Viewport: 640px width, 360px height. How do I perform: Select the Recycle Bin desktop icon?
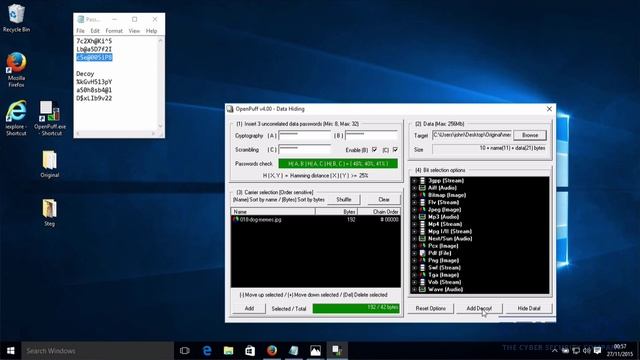16,18
